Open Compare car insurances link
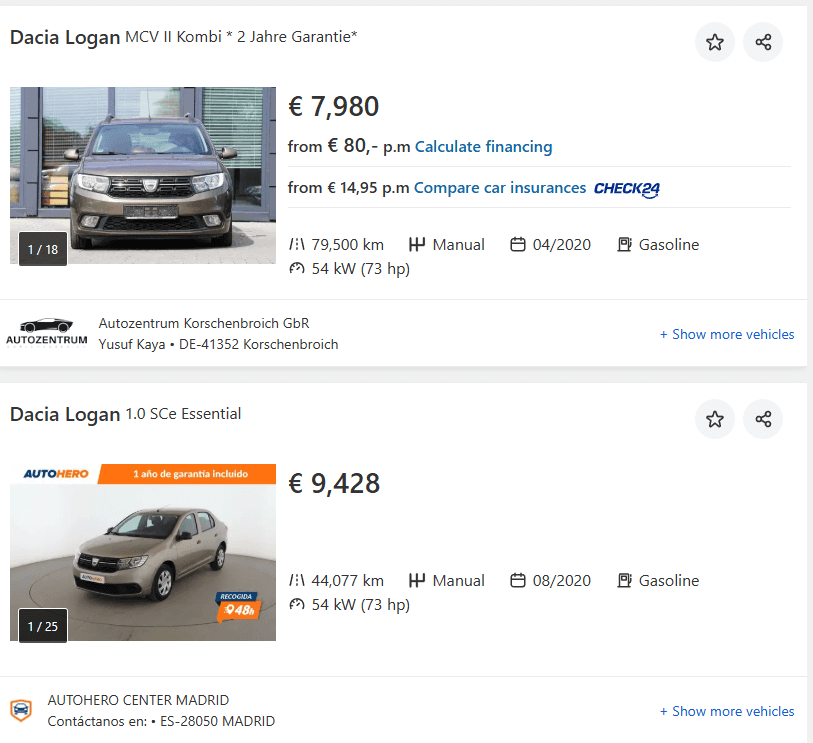Screen dimensions: 813x743 click(499, 188)
